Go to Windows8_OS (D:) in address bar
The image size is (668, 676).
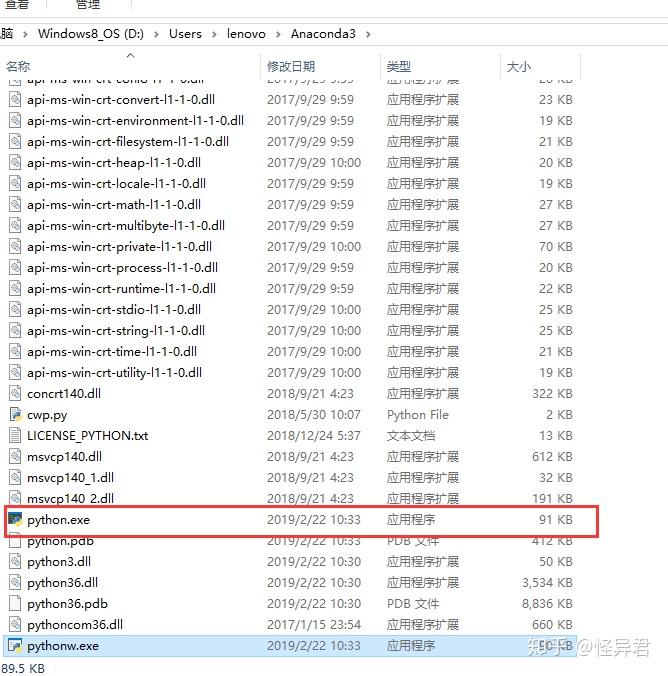pos(91,34)
